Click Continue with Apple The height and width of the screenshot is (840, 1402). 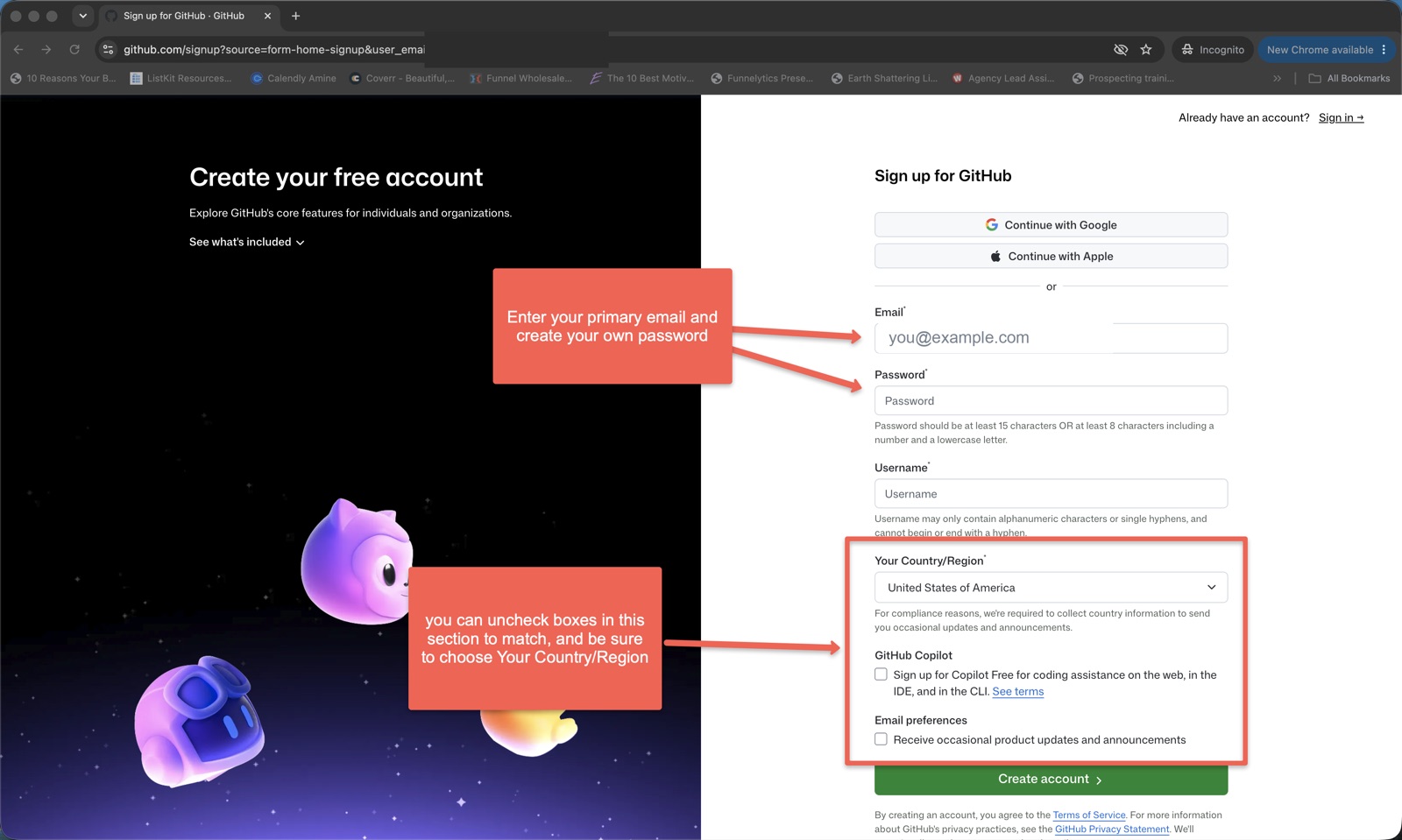[x=1051, y=256]
